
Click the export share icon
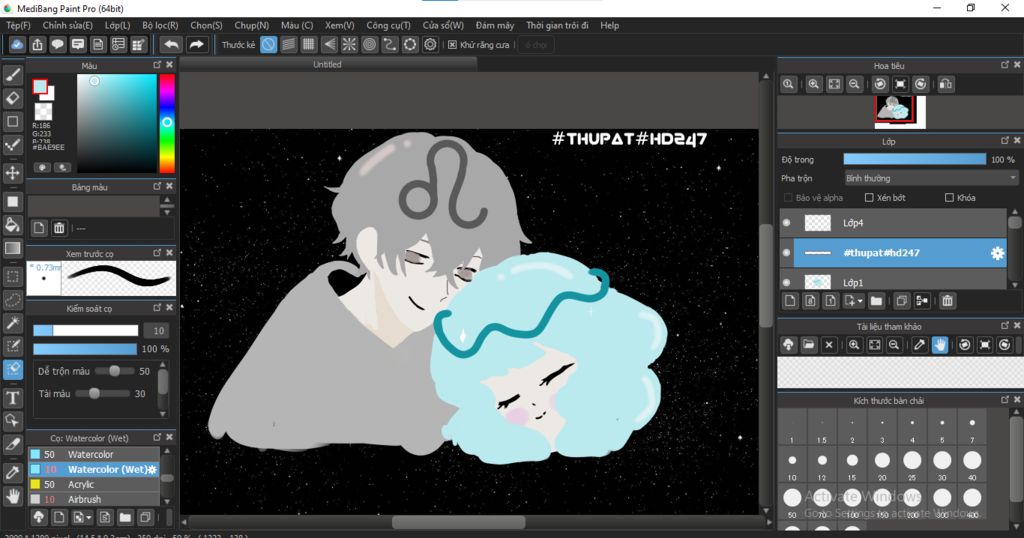(x=37, y=44)
